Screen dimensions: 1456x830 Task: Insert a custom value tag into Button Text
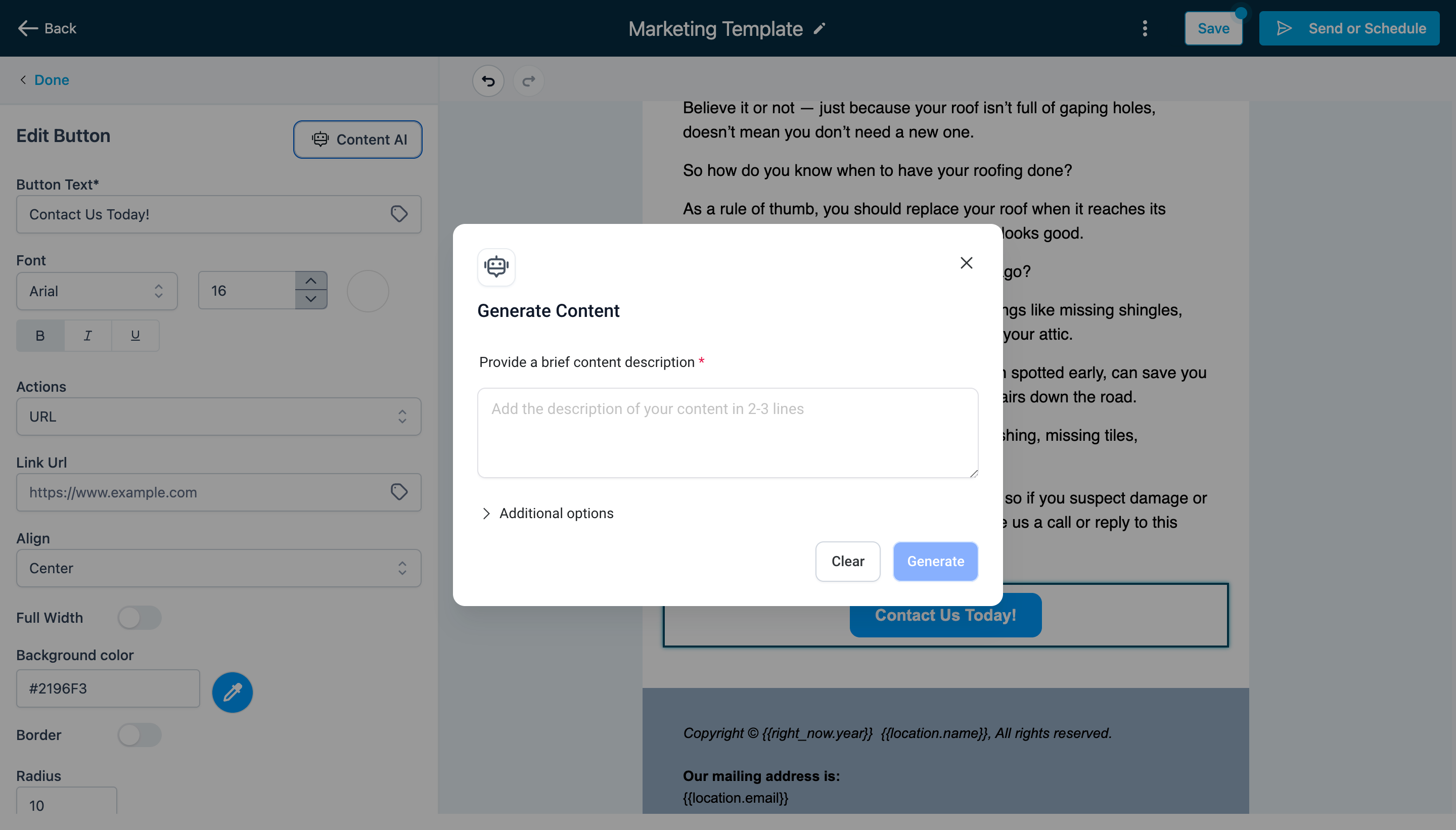click(x=399, y=214)
